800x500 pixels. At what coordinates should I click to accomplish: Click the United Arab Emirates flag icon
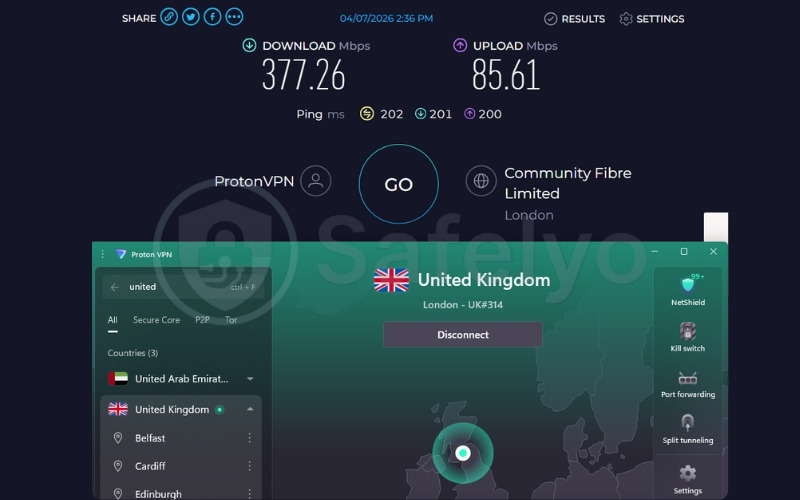click(x=118, y=379)
